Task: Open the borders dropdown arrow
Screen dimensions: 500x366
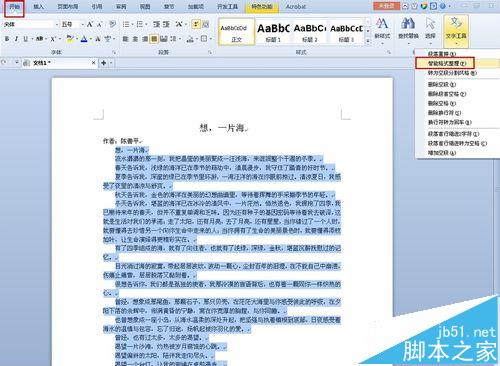Action: (x=210, y=39)
